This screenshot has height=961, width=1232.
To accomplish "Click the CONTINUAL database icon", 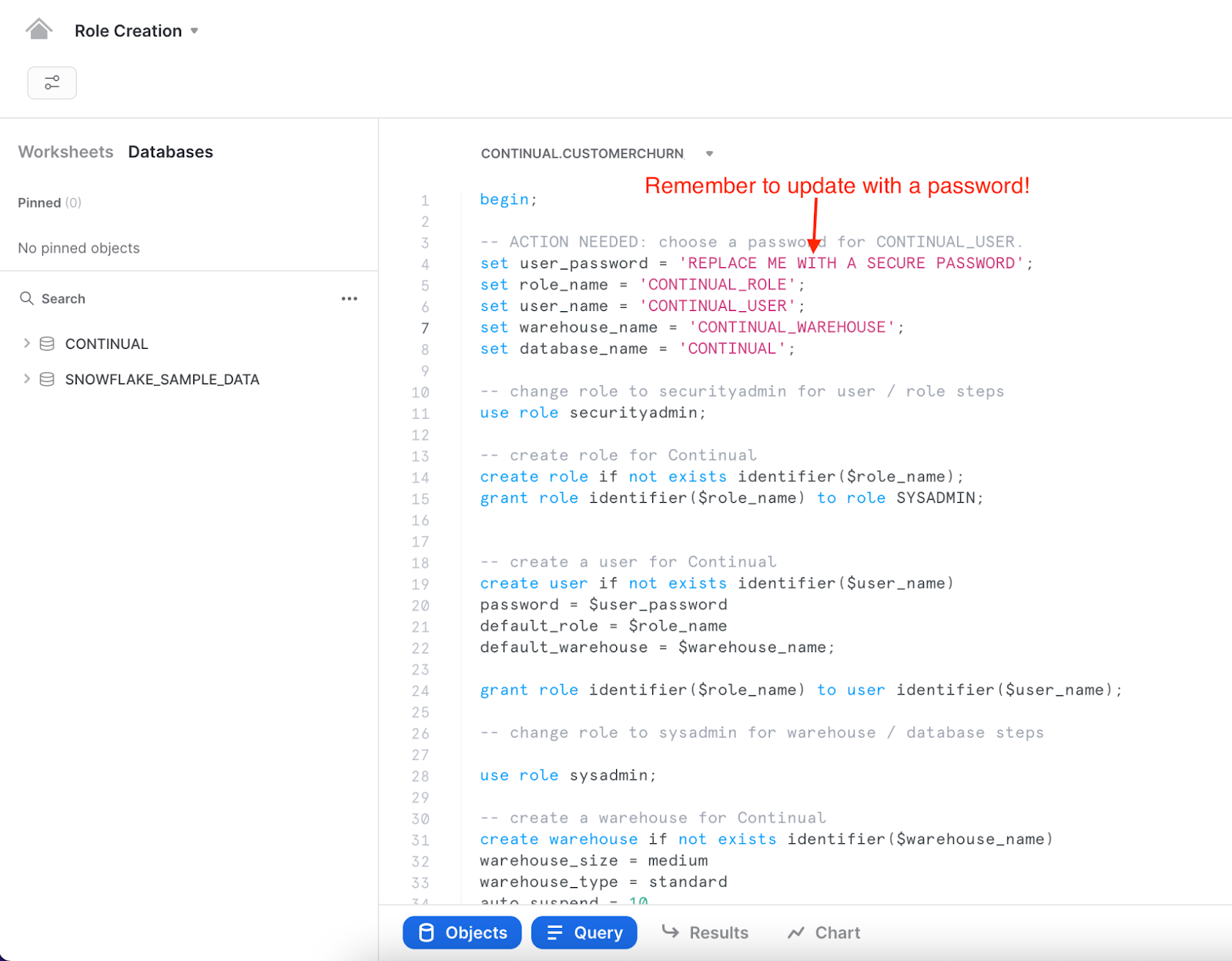I will coord(47,344).
